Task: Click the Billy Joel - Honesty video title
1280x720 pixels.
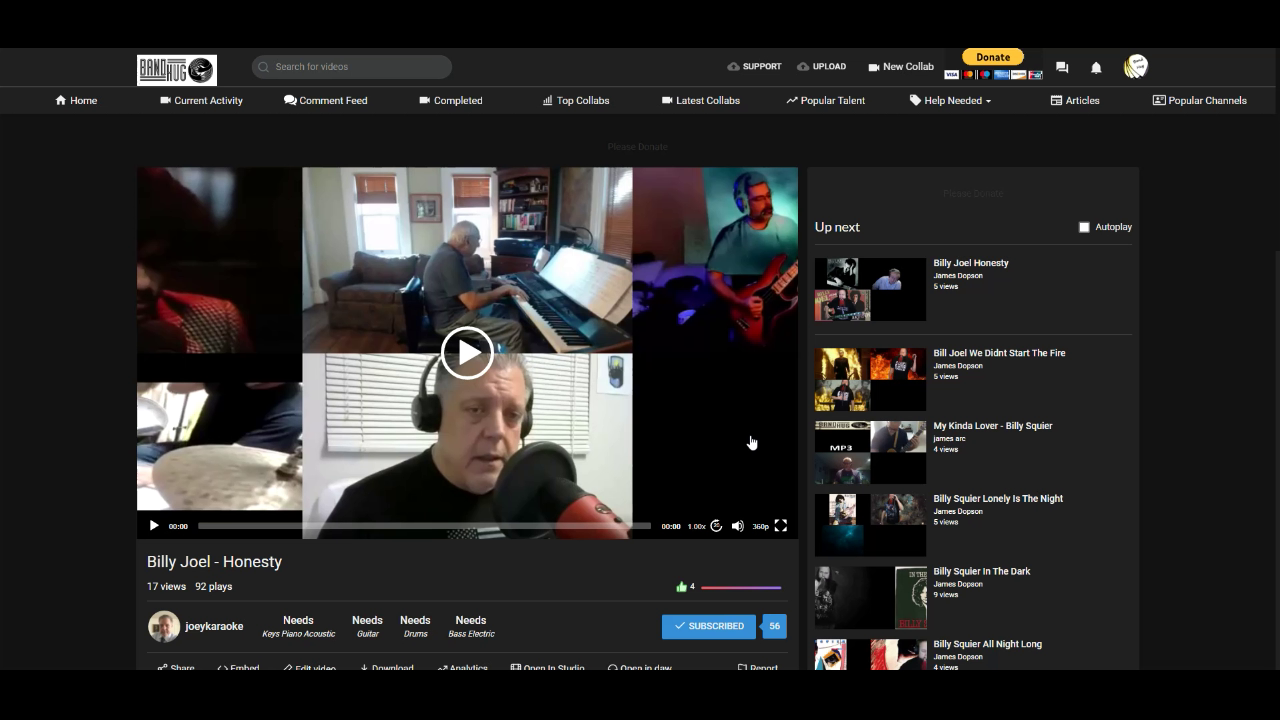Action: 214,562
